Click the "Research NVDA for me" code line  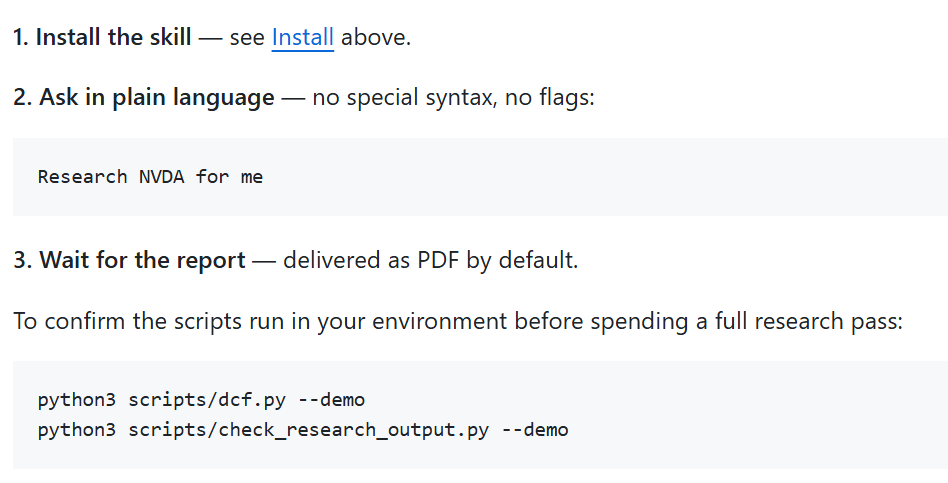(150, 177)
